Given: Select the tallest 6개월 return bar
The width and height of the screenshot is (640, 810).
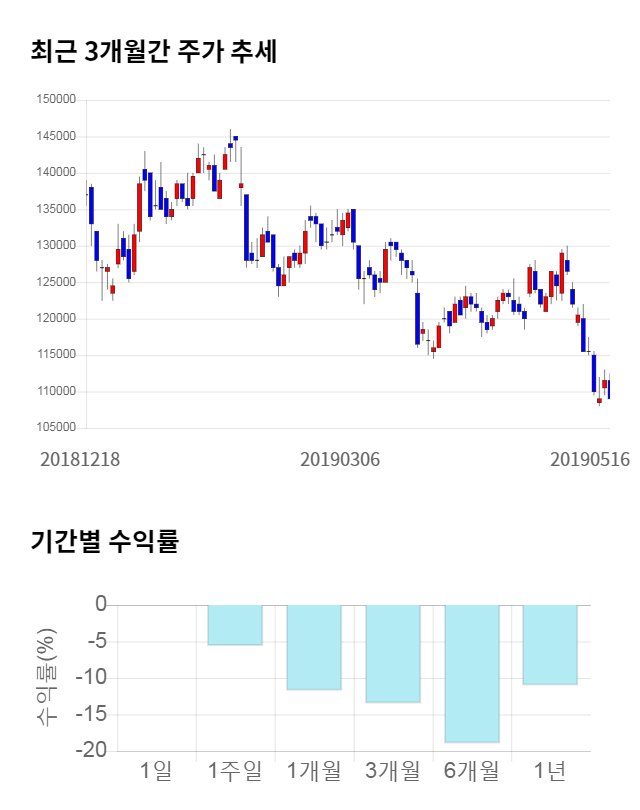Looking at the screenshot, I should [472, 673].
